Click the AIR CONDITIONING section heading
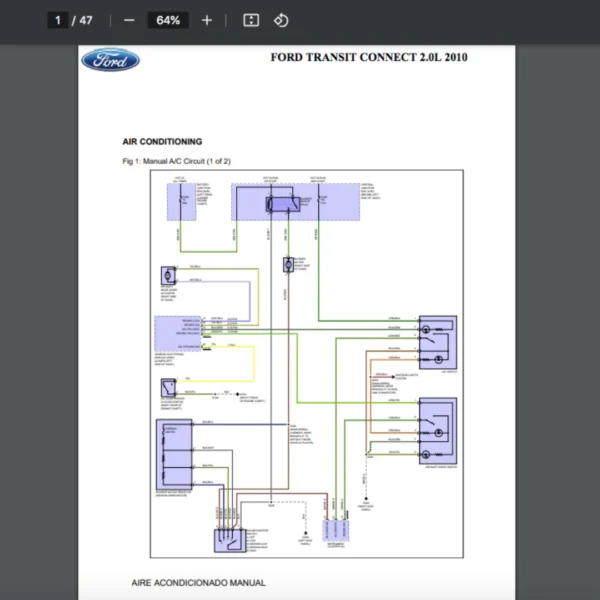The height and width of the screenshot is (600, 600). click(x=161, y=142)
